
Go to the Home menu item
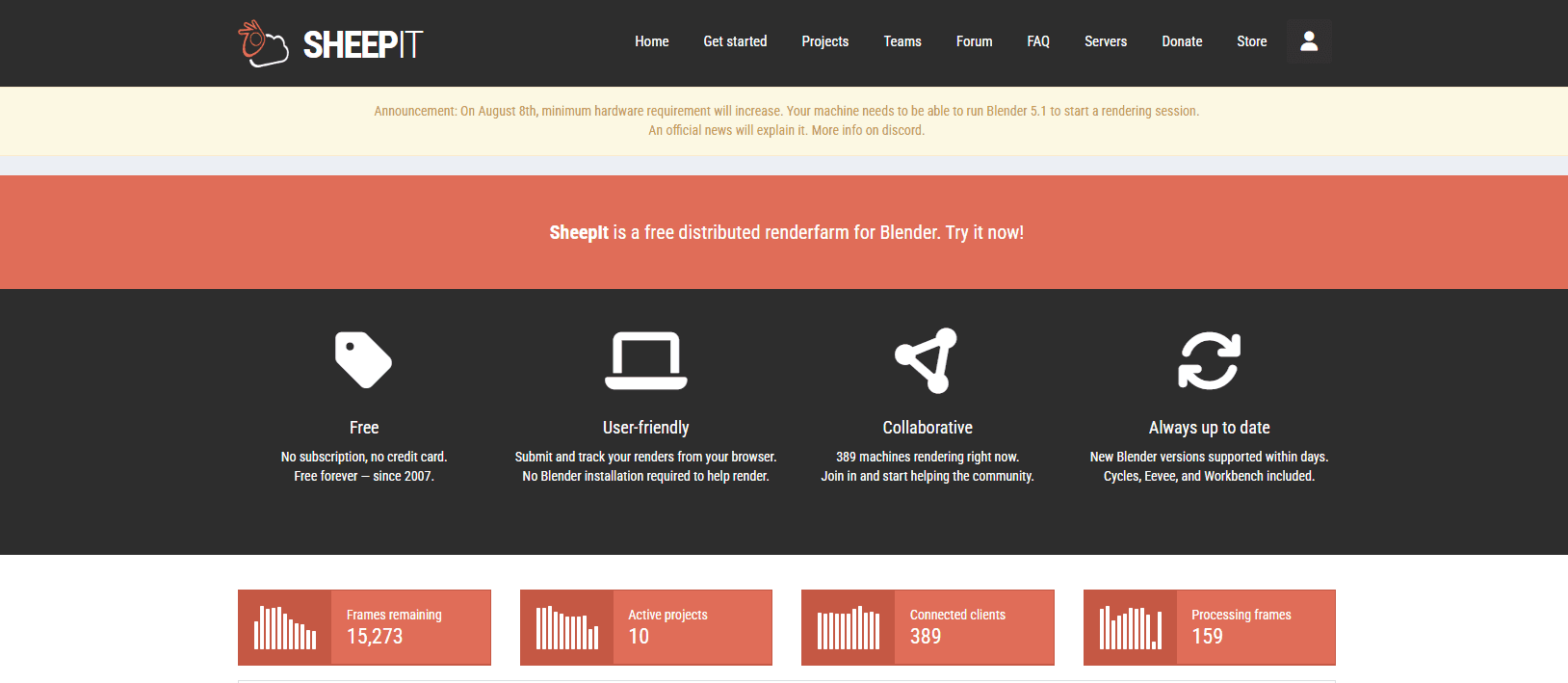coord(652,41)
